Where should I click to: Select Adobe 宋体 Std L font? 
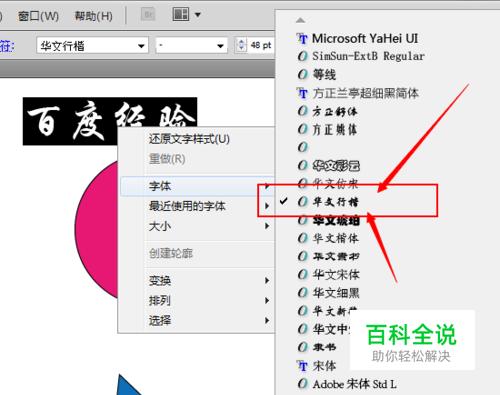coord(354,384)
